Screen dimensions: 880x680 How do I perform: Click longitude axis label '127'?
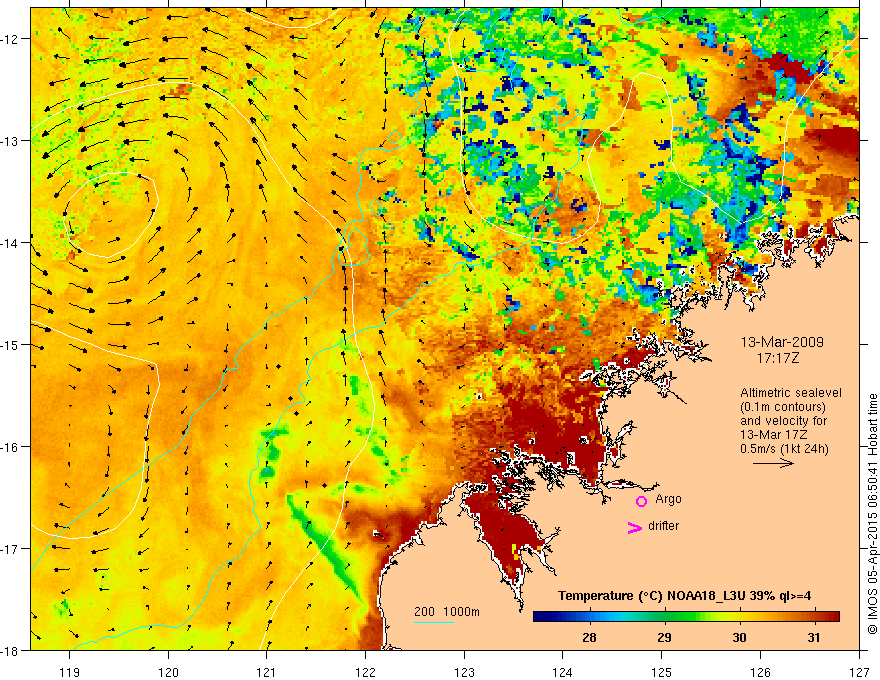click(x=859, y=672)
